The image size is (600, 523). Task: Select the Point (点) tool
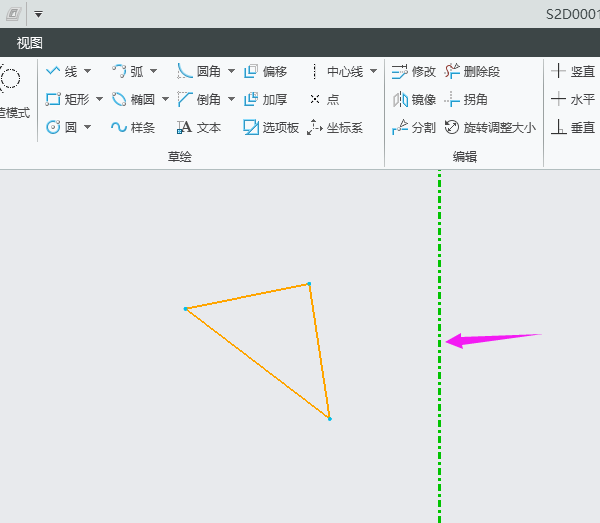tap(324, 99)
